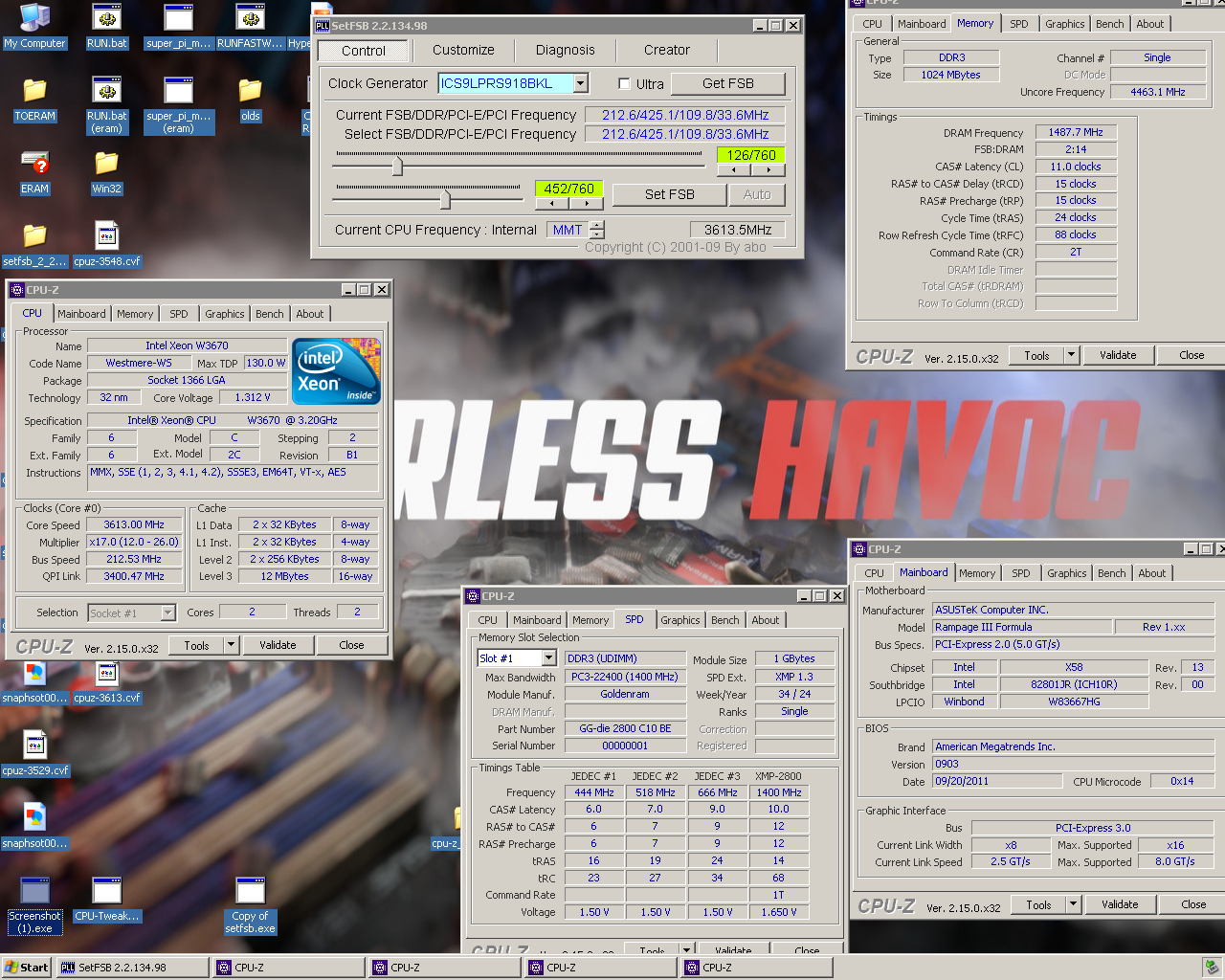This screenshot has width=1225, height=980.
Task: Click the Select FSB frequency field
Action: (685, 134)
